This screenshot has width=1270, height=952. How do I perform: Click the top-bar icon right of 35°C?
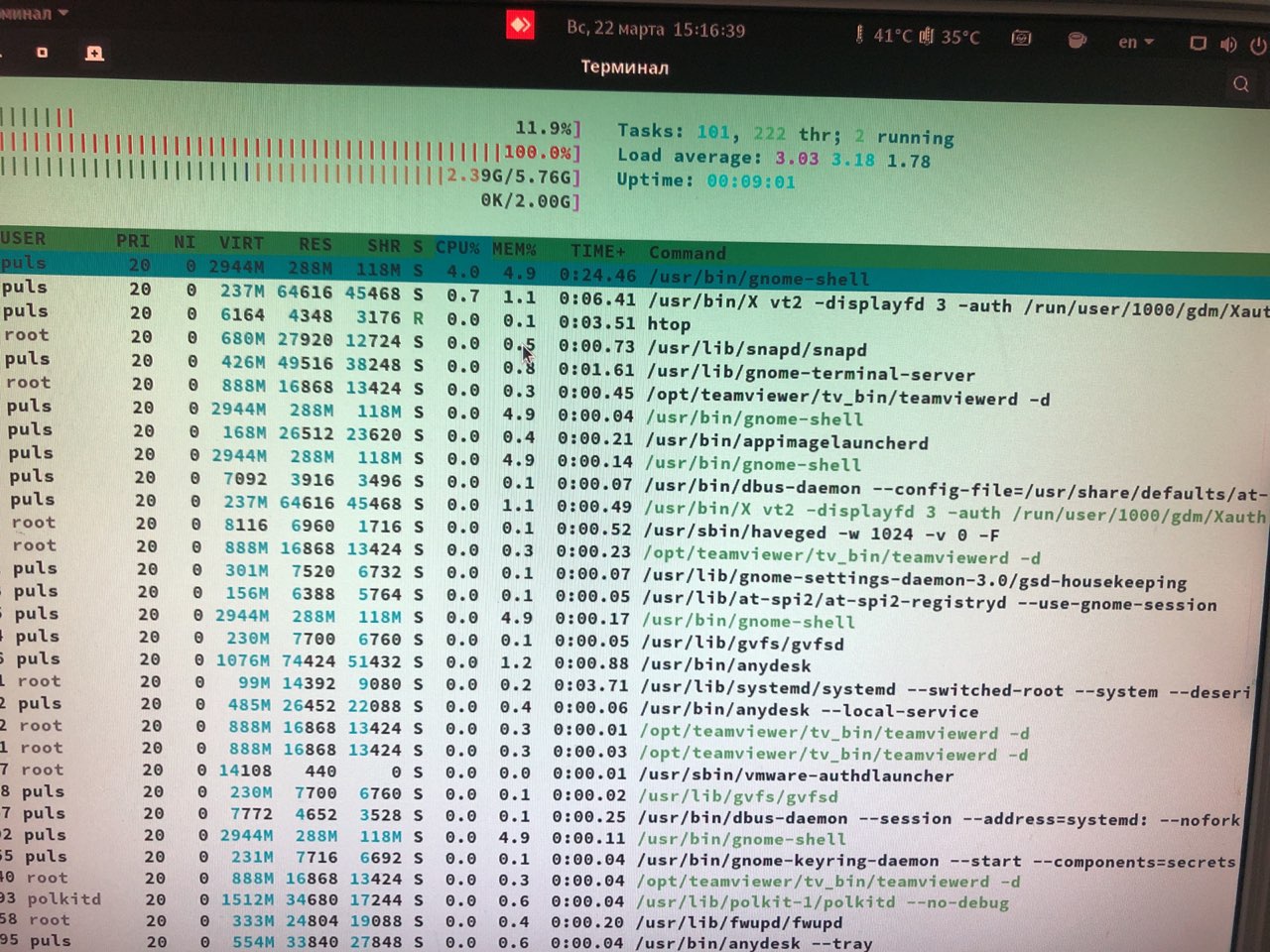click(x=1021, y=38)
